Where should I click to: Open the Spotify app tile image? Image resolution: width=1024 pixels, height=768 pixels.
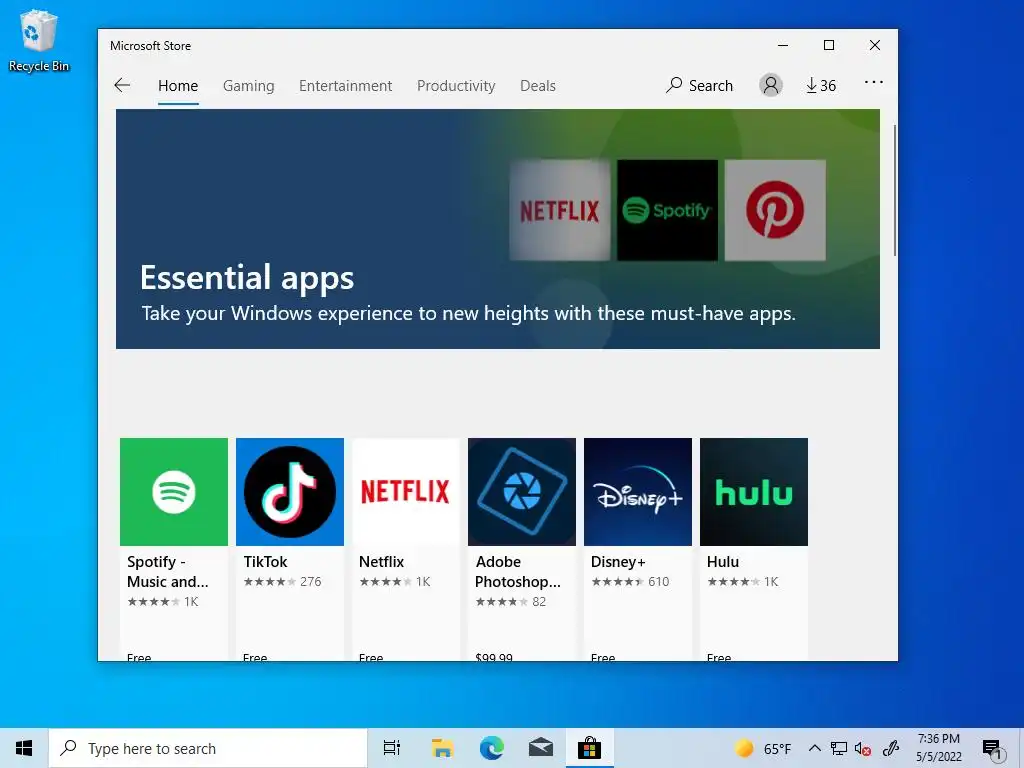[174, 492]
